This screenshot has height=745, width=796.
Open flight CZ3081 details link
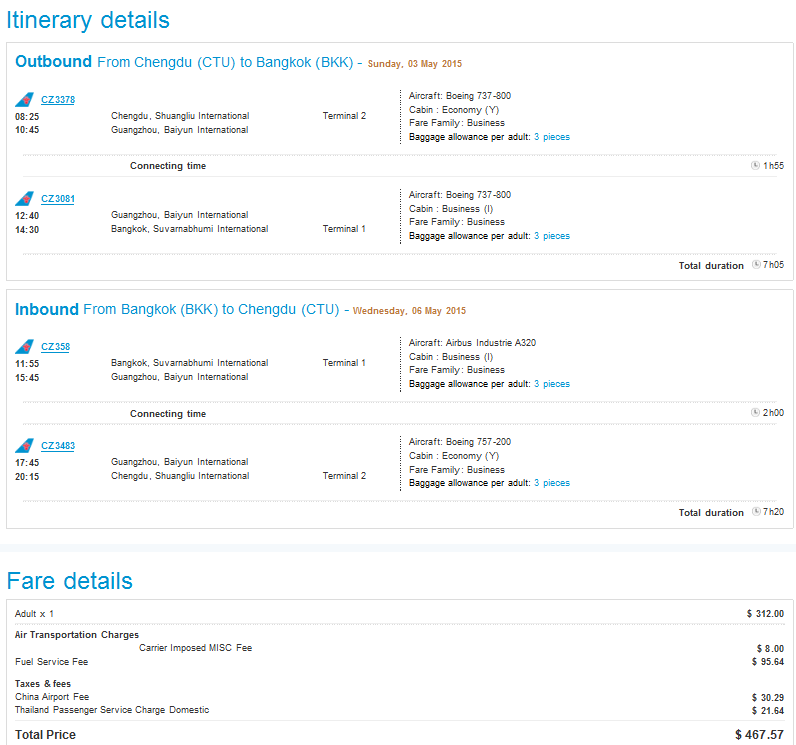tap(58, 199)
